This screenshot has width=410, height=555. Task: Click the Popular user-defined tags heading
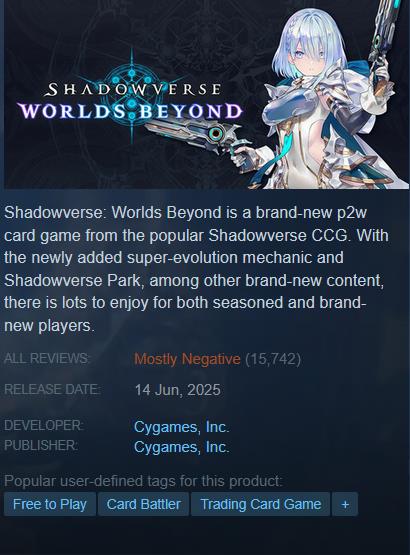(x=143, y=481)
